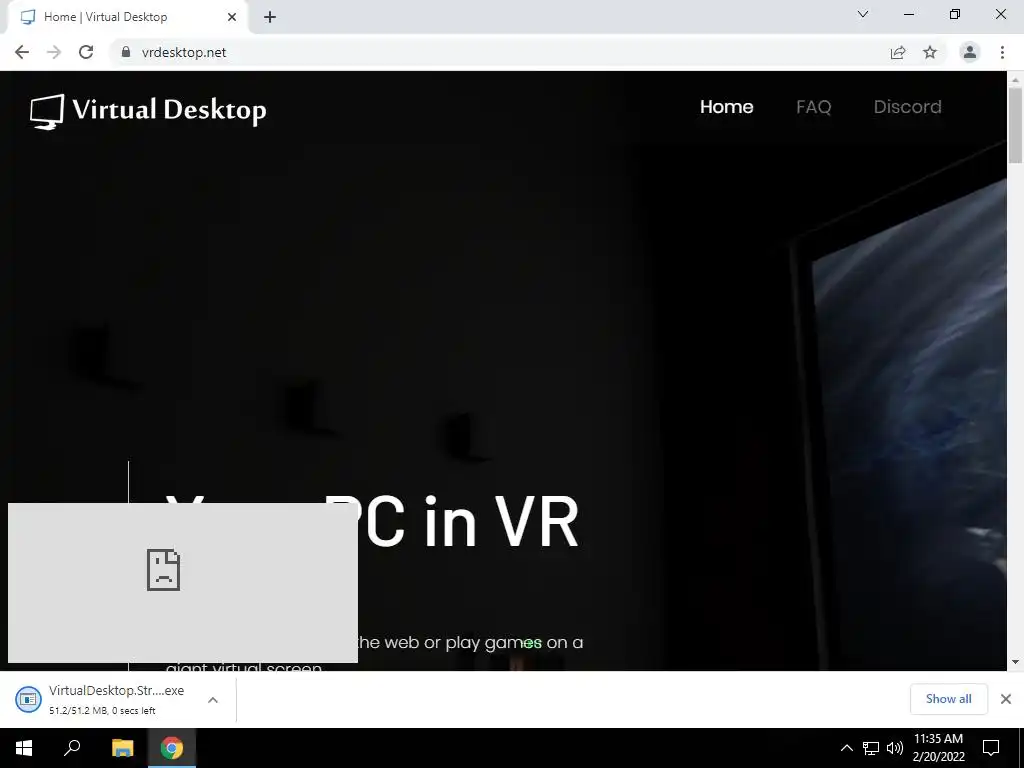This screenshot has width=1024, height=768.
Task: Close the downloads bar
Action: [x=1006, y=699]
